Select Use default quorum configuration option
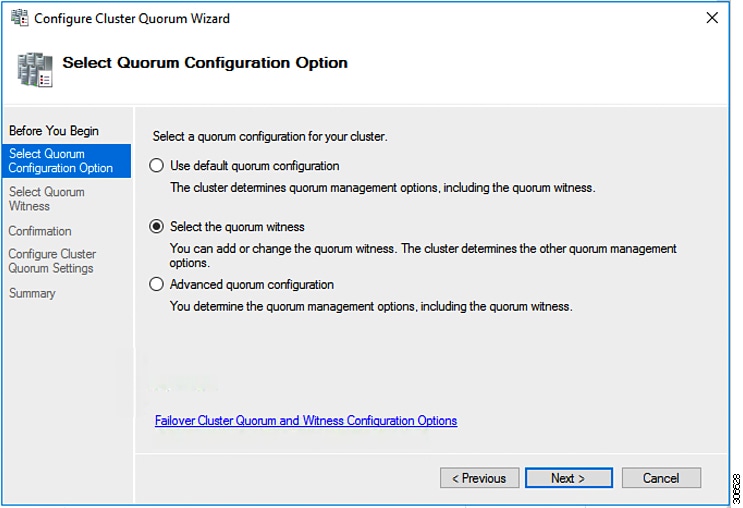 coord(156,166)
